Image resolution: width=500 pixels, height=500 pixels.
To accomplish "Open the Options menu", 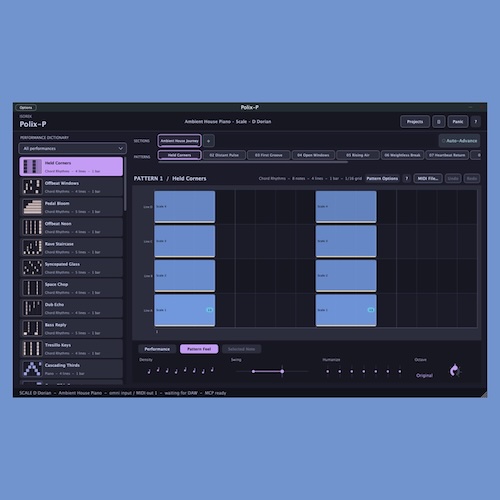I will pyautogui.click(x=26, y=108).
